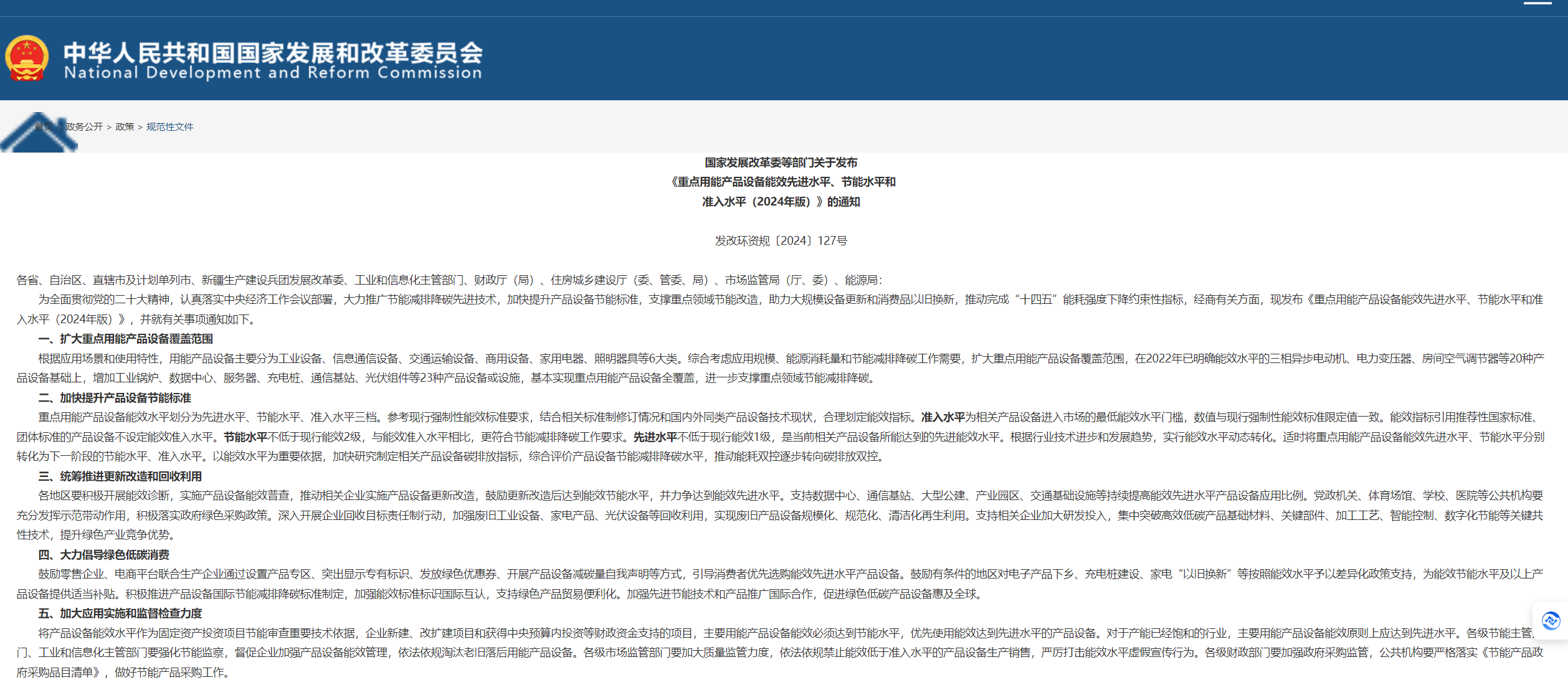Select the notice title text

tap(784, 182)
